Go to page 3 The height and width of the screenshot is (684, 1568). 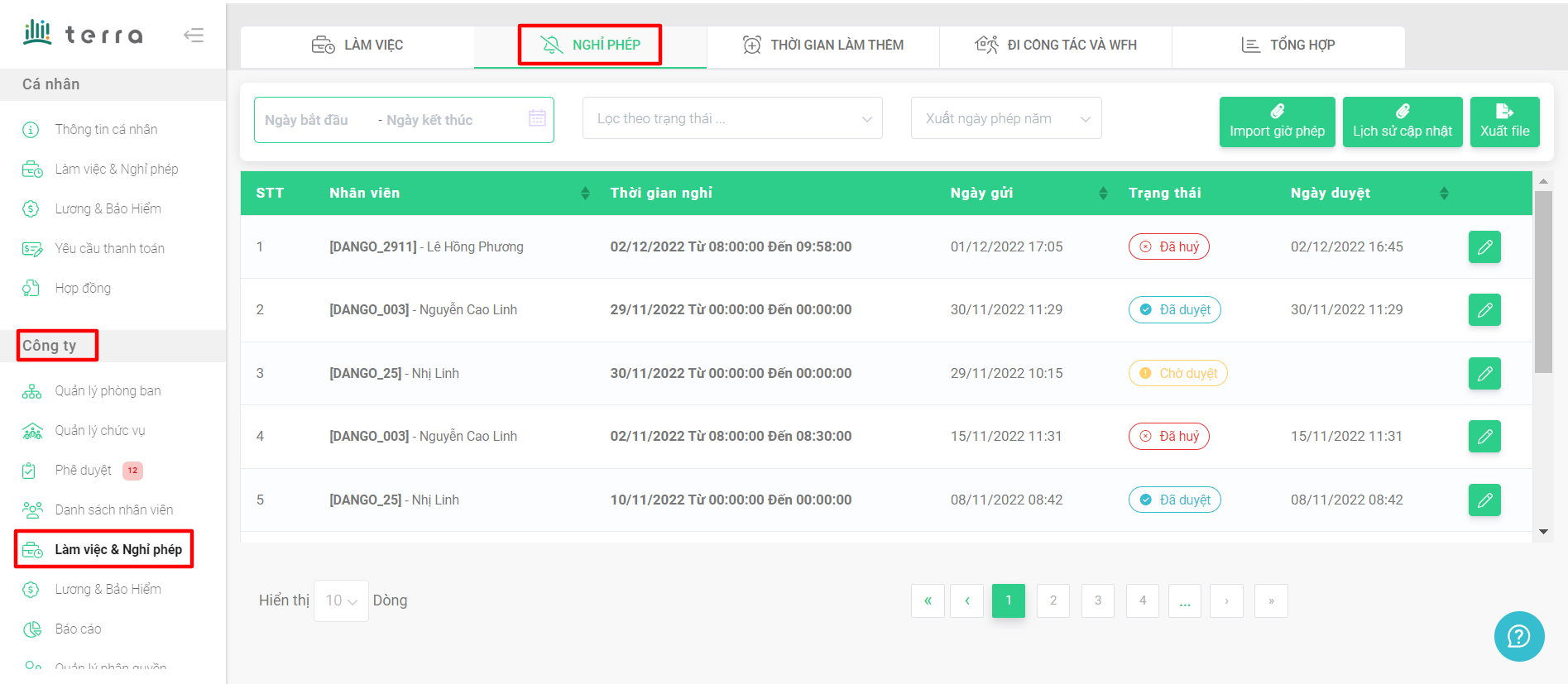click(x=1097, y=600)
